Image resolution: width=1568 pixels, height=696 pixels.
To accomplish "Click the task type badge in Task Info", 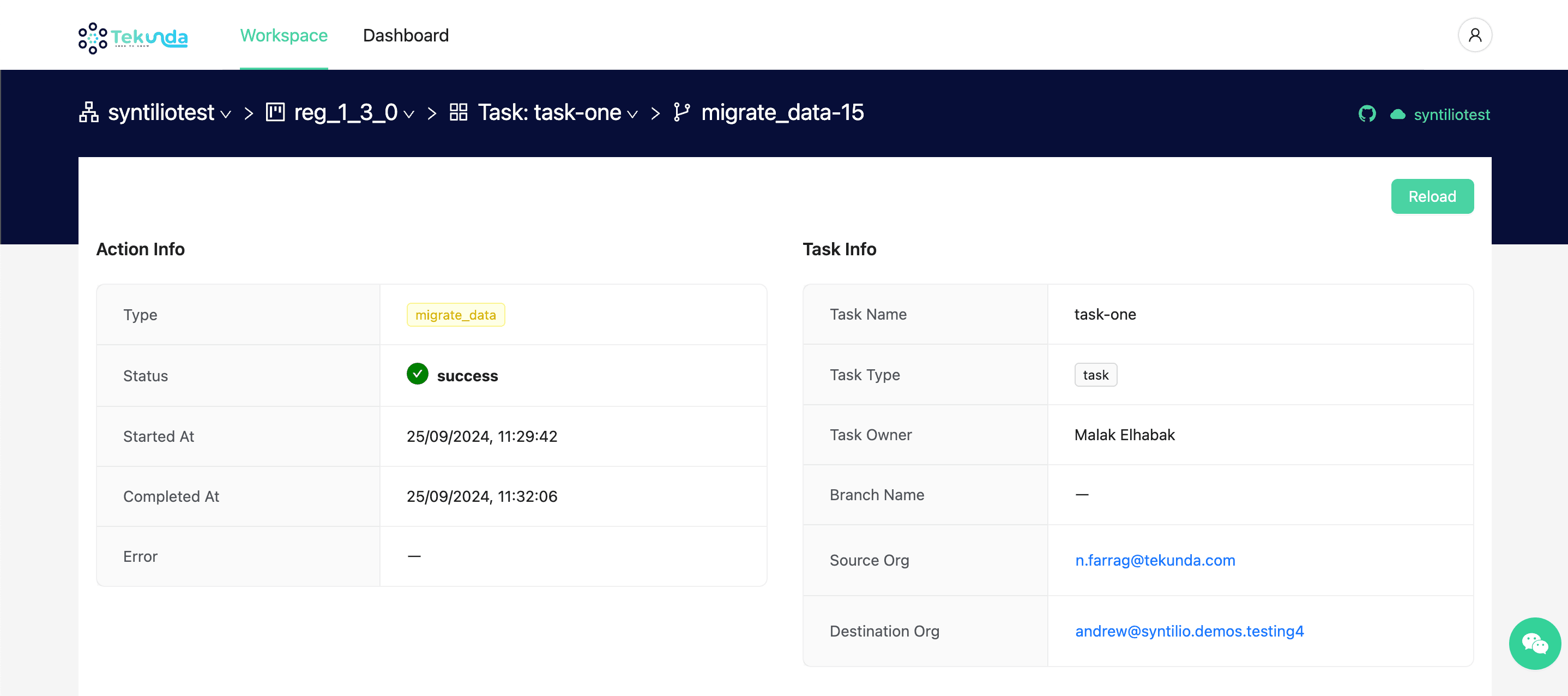I will click(1096, 375).
